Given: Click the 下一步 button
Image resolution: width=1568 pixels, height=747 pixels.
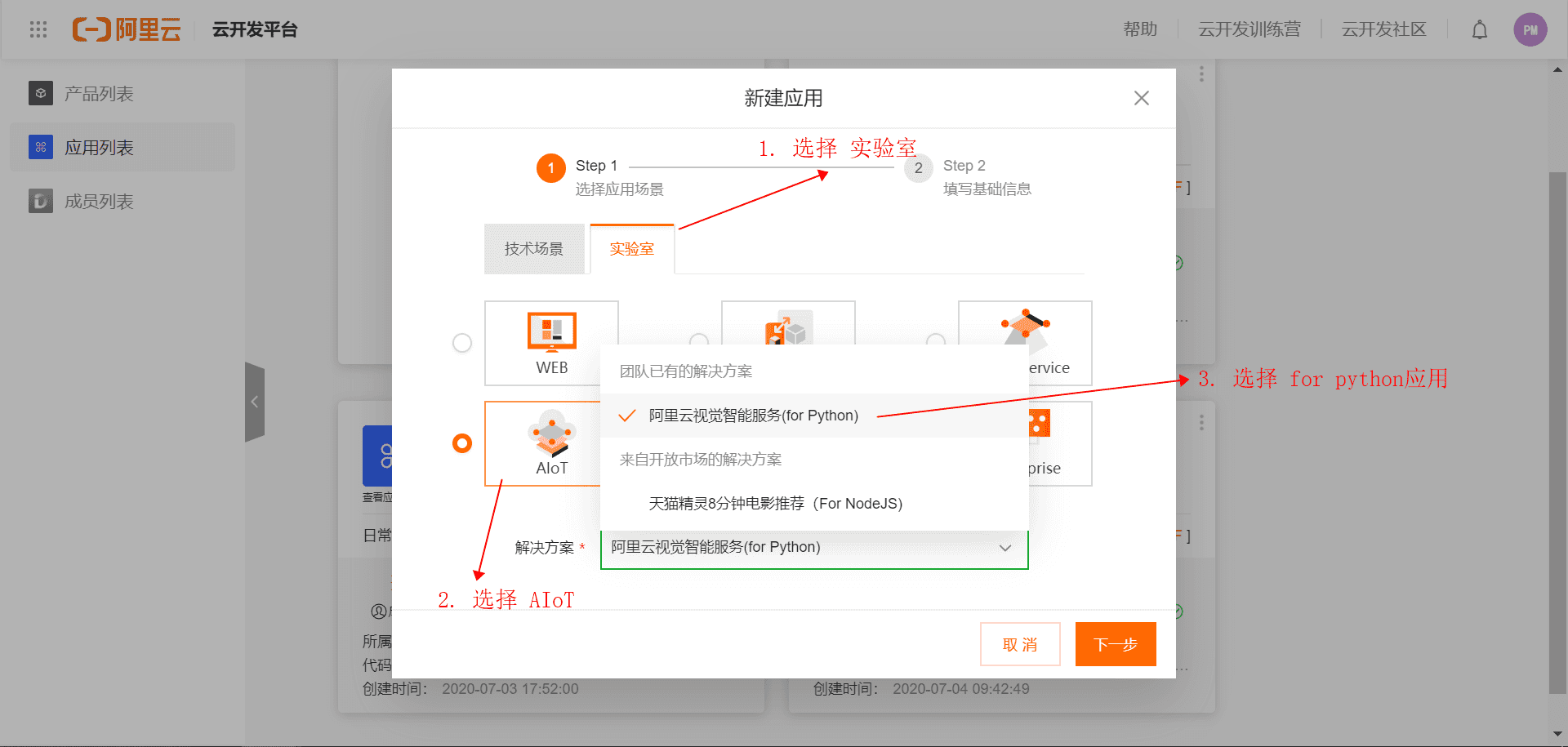Looking at the screenshot, I should [1116, 644].
